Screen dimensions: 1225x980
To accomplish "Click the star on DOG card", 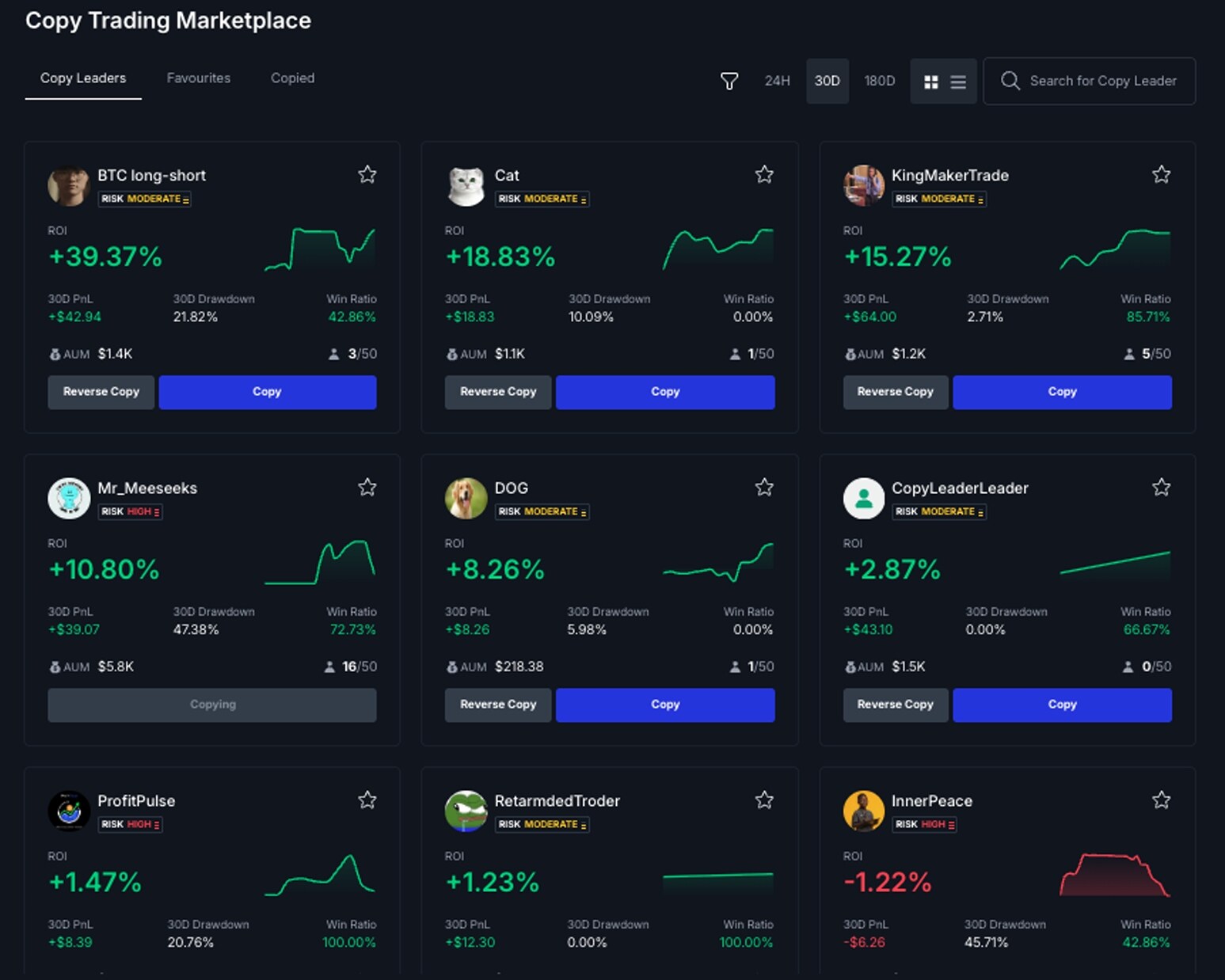I will 763,487.
